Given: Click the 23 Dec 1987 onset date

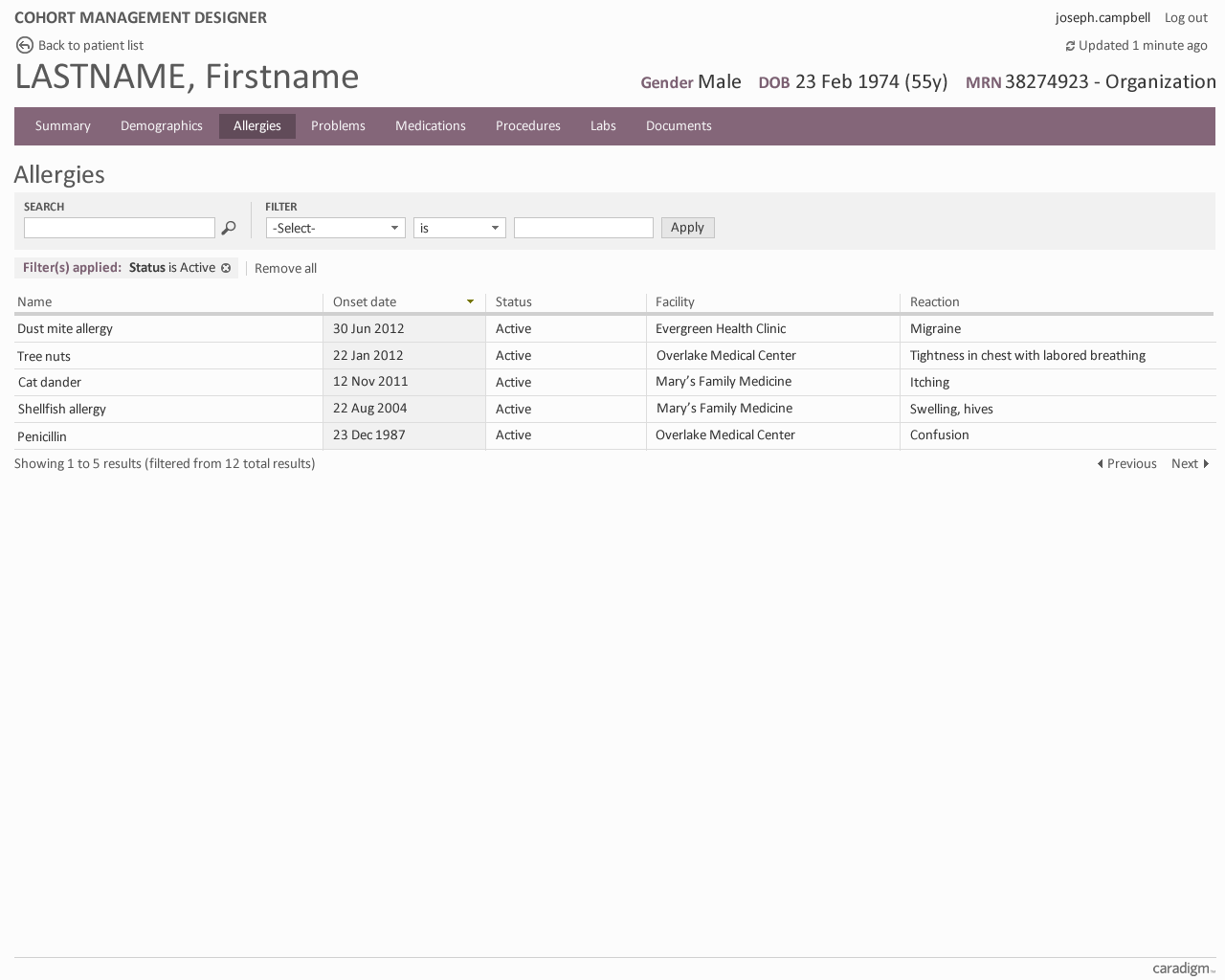Looking at the screenshot, I should pyautogui.click(x=369, y=434).
